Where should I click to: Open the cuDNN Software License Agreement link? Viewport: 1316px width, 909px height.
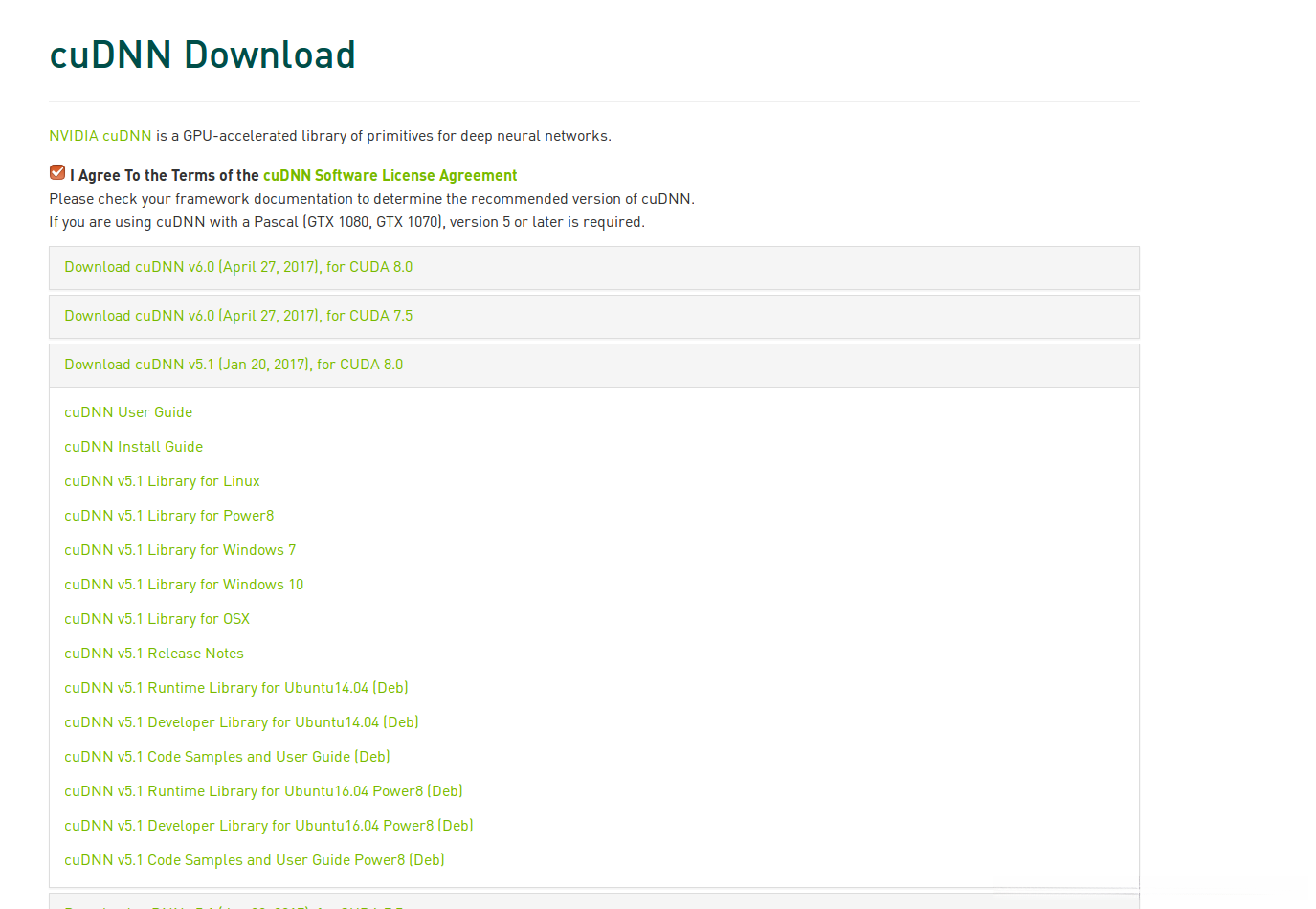click(x=390, y=176)
